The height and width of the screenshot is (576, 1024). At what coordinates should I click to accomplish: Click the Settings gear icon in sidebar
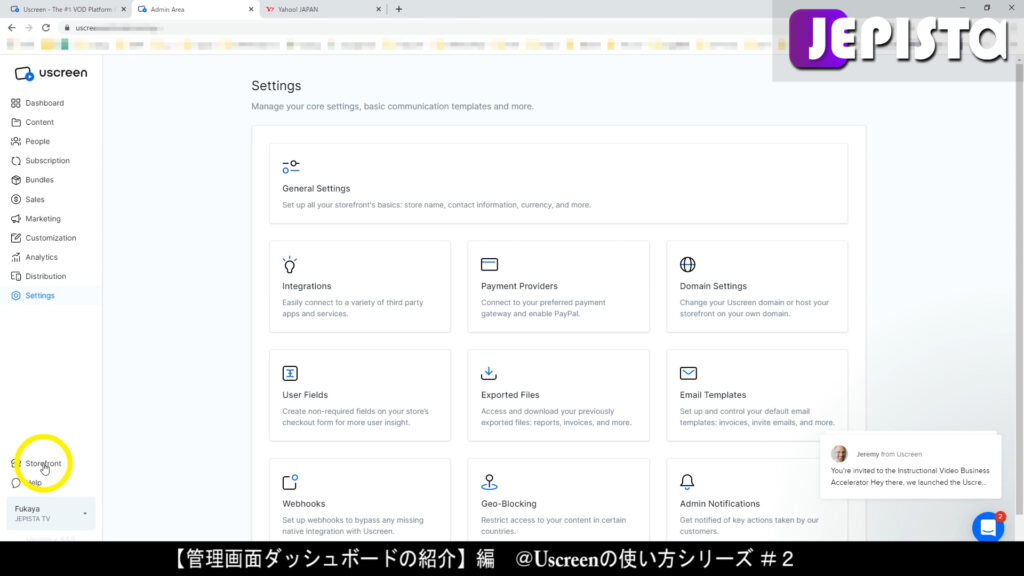click(16, 296)
